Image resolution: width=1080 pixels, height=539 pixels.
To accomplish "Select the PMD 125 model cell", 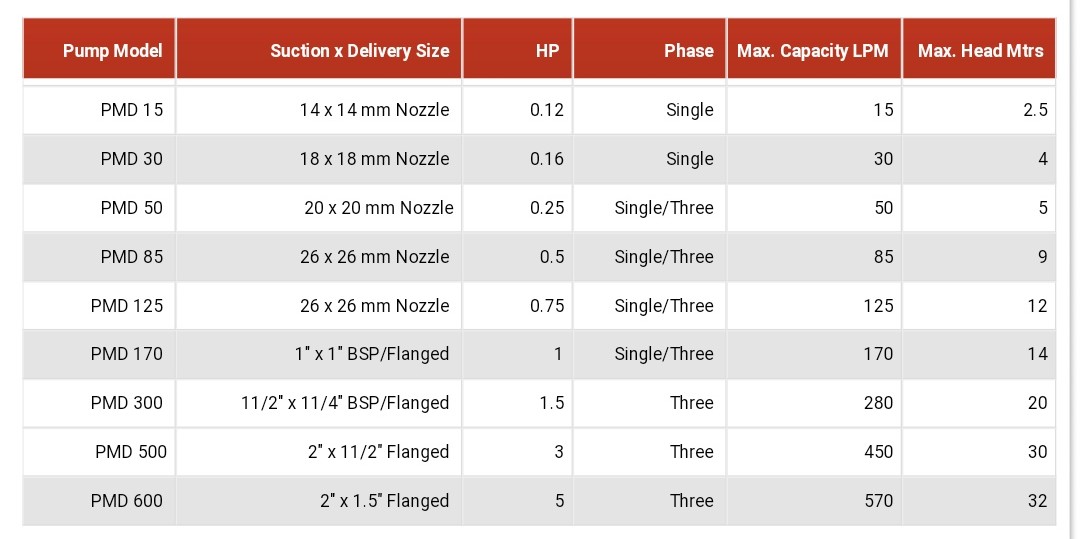I will [x=126, y=306].
